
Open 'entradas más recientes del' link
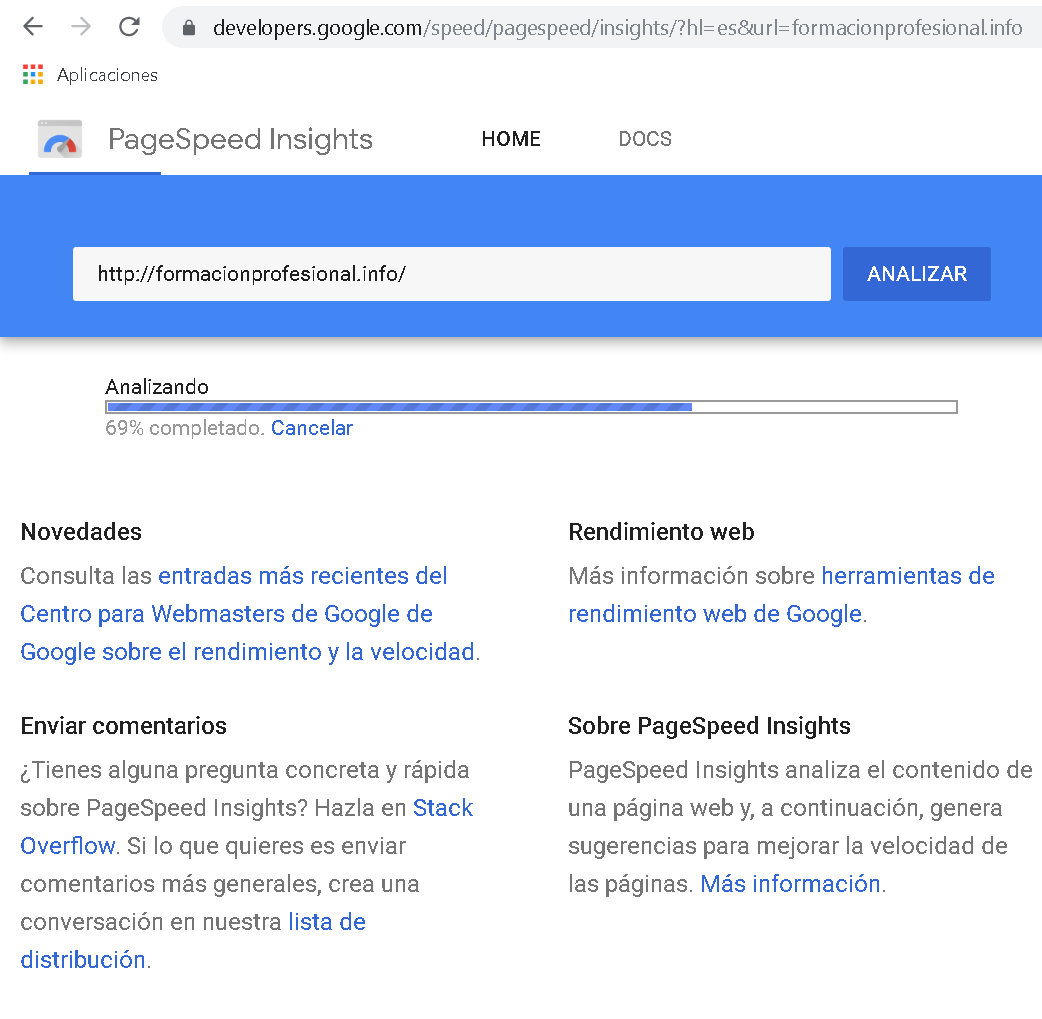click(x=302, y=576)
